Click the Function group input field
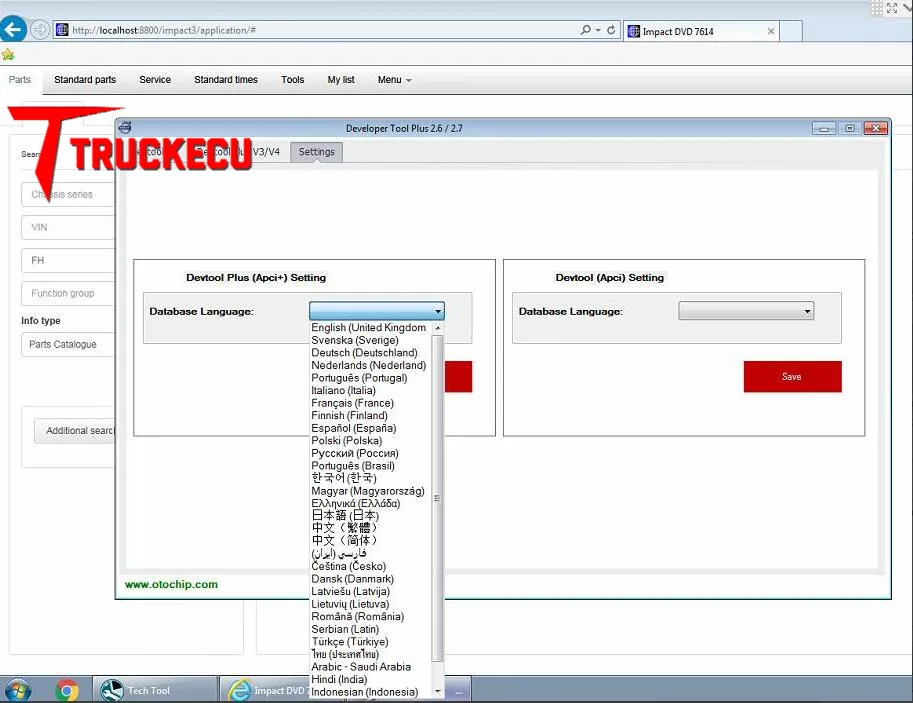 [x=68, y=293]
